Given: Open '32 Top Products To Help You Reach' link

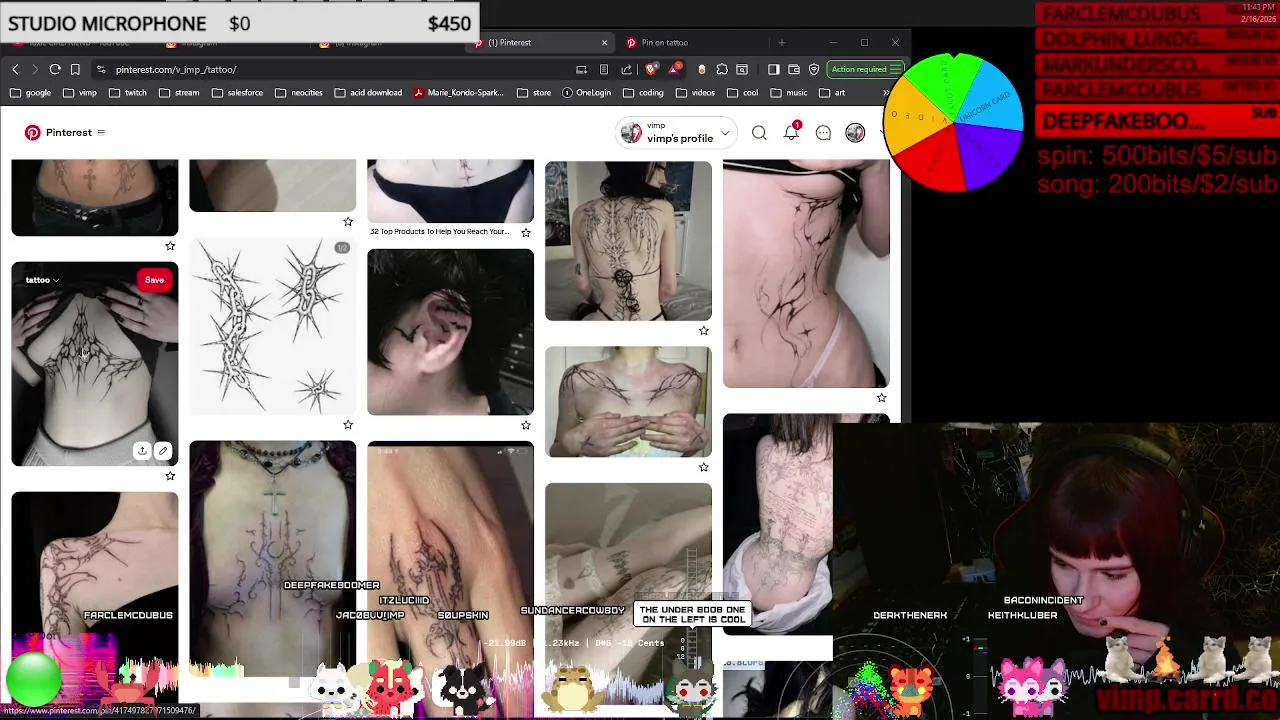Looking at the screenshot, I should 440,231.
